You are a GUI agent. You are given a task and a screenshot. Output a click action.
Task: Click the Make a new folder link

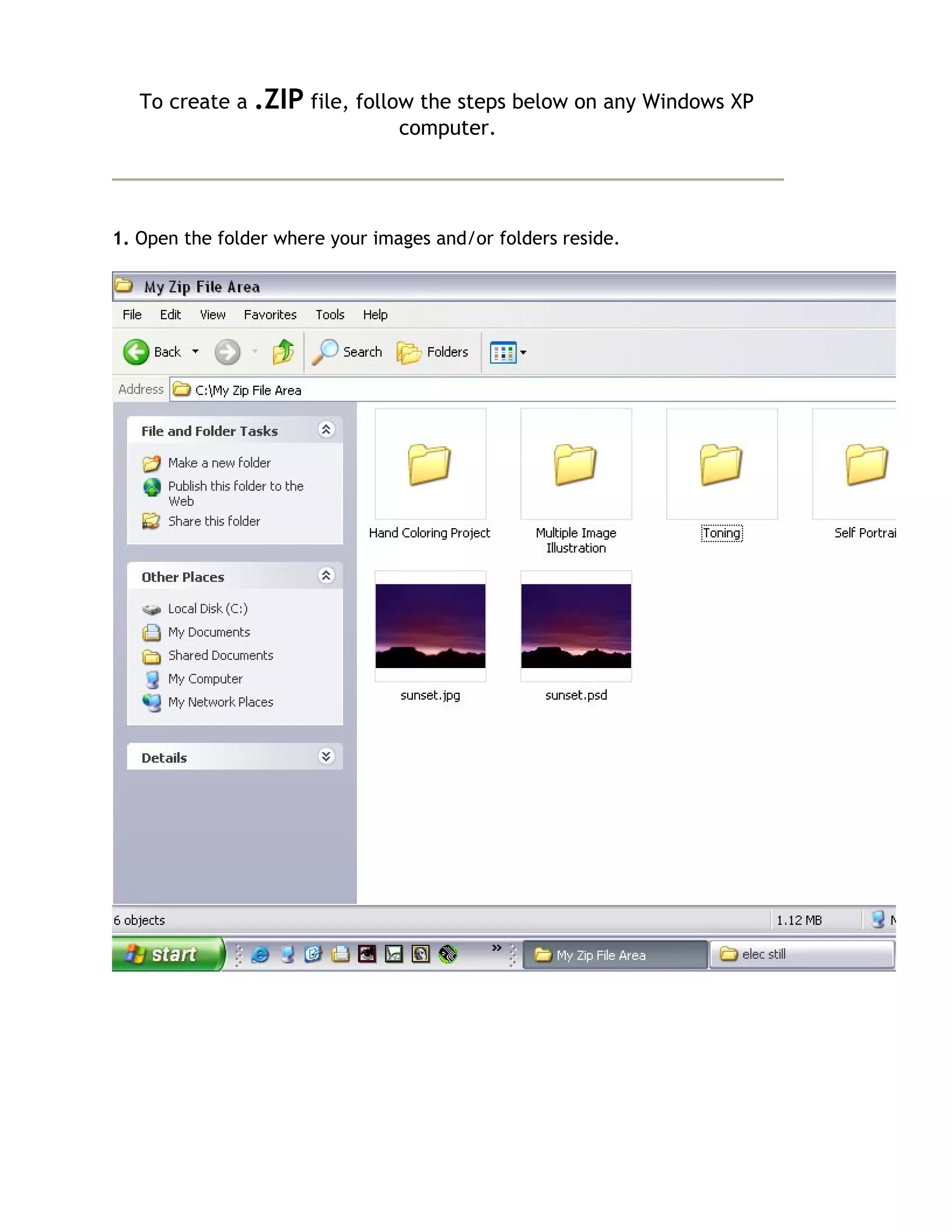click(x=219, y=463)
